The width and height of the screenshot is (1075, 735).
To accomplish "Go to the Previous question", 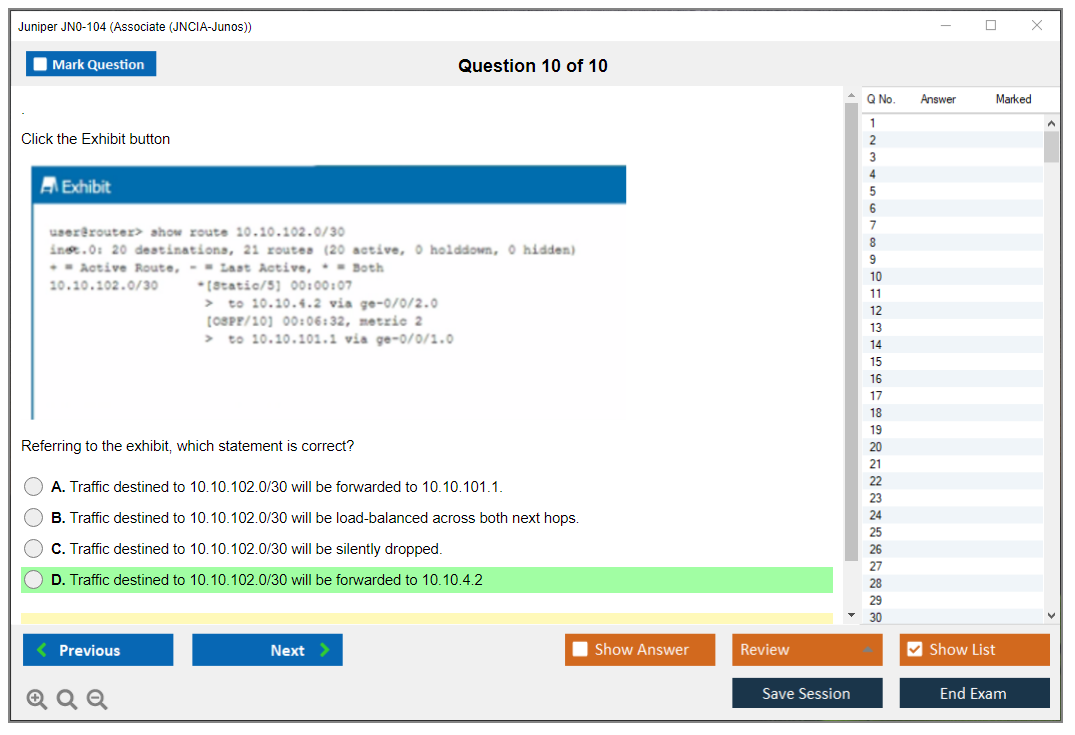I will click(98, 650).
